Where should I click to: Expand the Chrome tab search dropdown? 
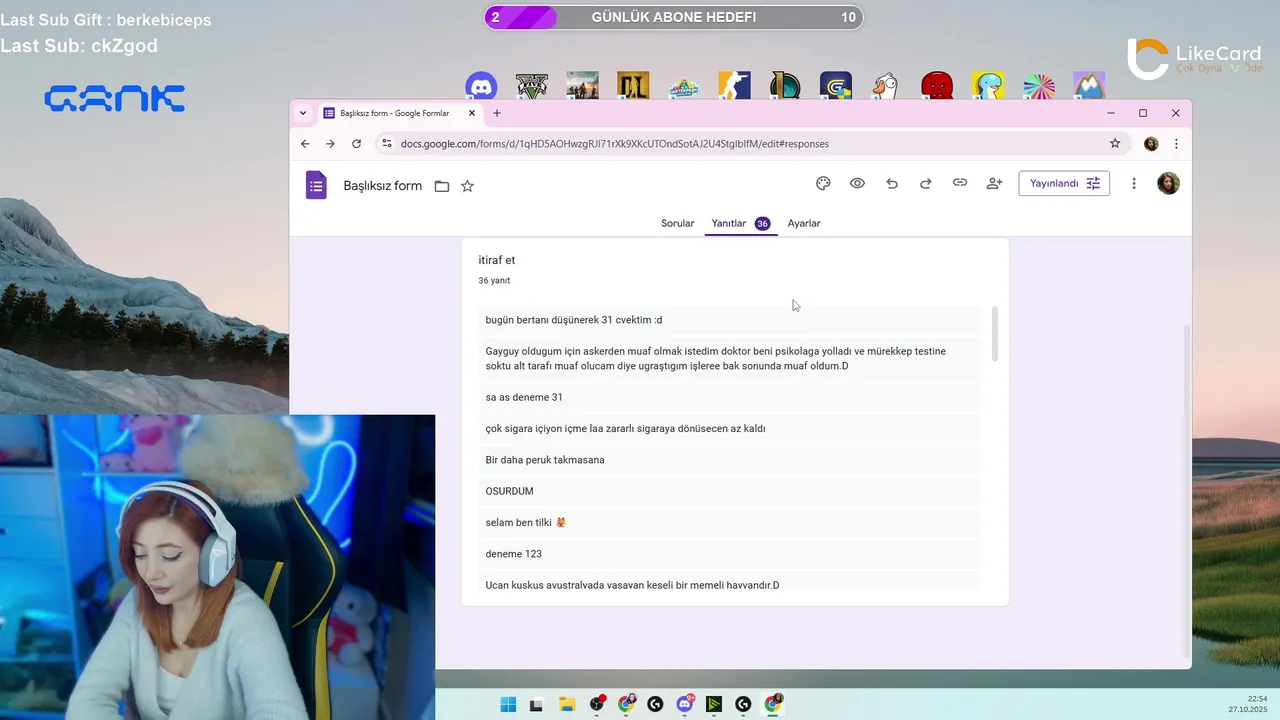tap(303, 113)
